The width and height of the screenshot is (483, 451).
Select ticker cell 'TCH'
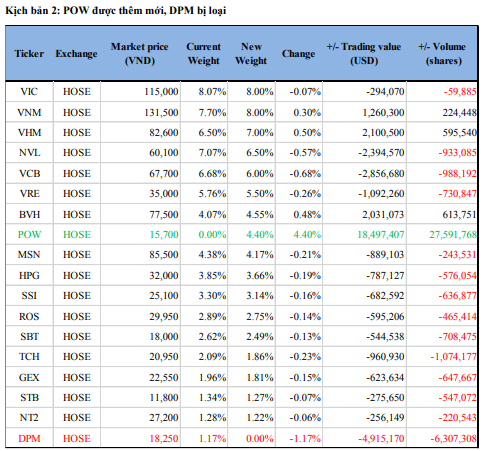coord(29,357)
